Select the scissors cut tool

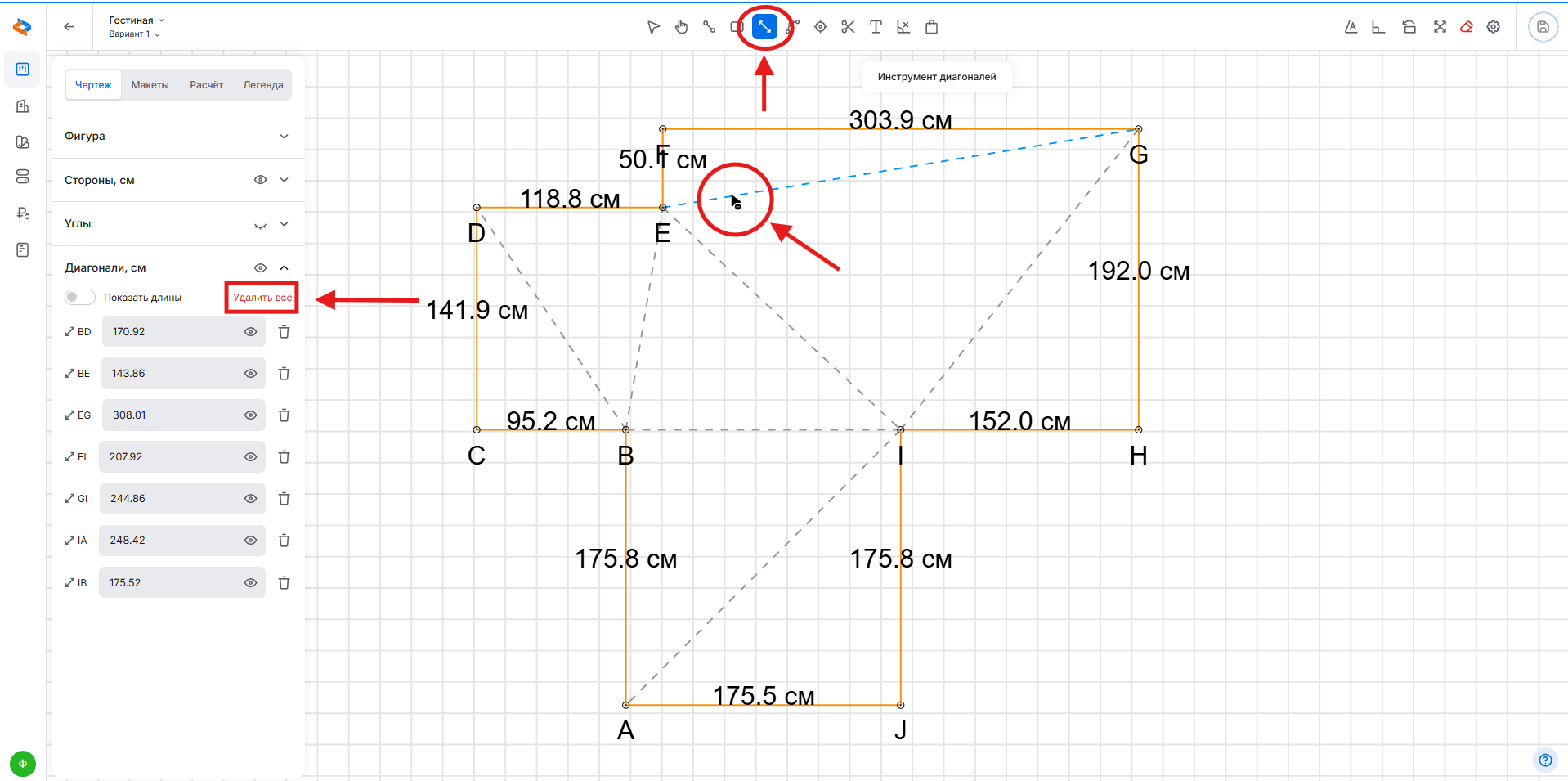tap(848, 27)
